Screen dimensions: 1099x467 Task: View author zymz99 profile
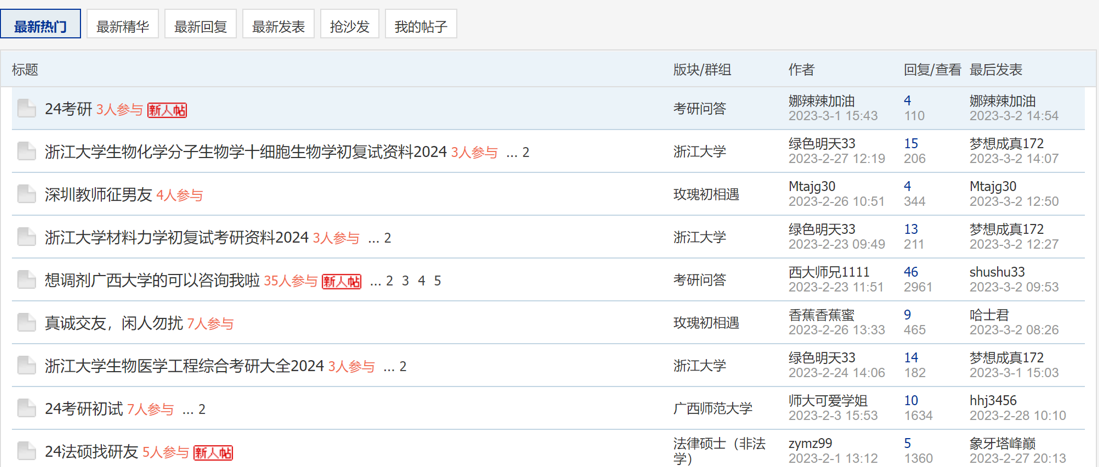coord(810,444)
